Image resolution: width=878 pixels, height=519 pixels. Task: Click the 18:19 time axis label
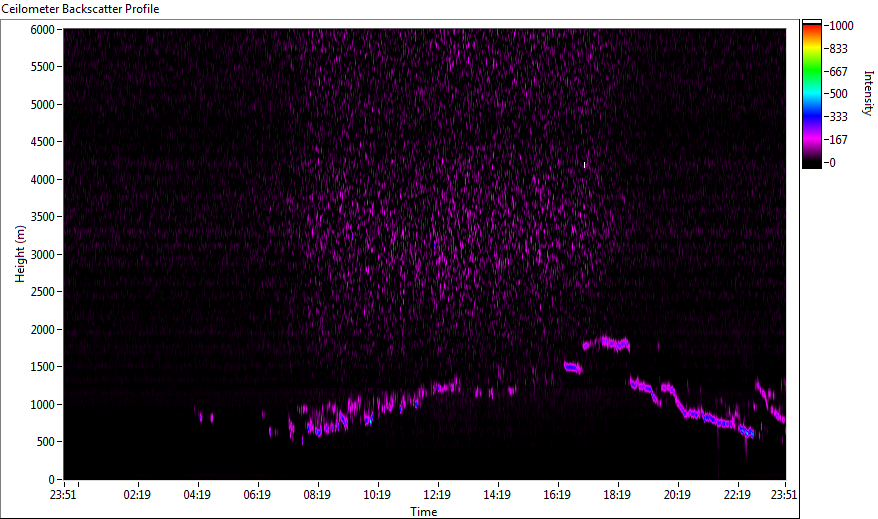click(617, 494)
